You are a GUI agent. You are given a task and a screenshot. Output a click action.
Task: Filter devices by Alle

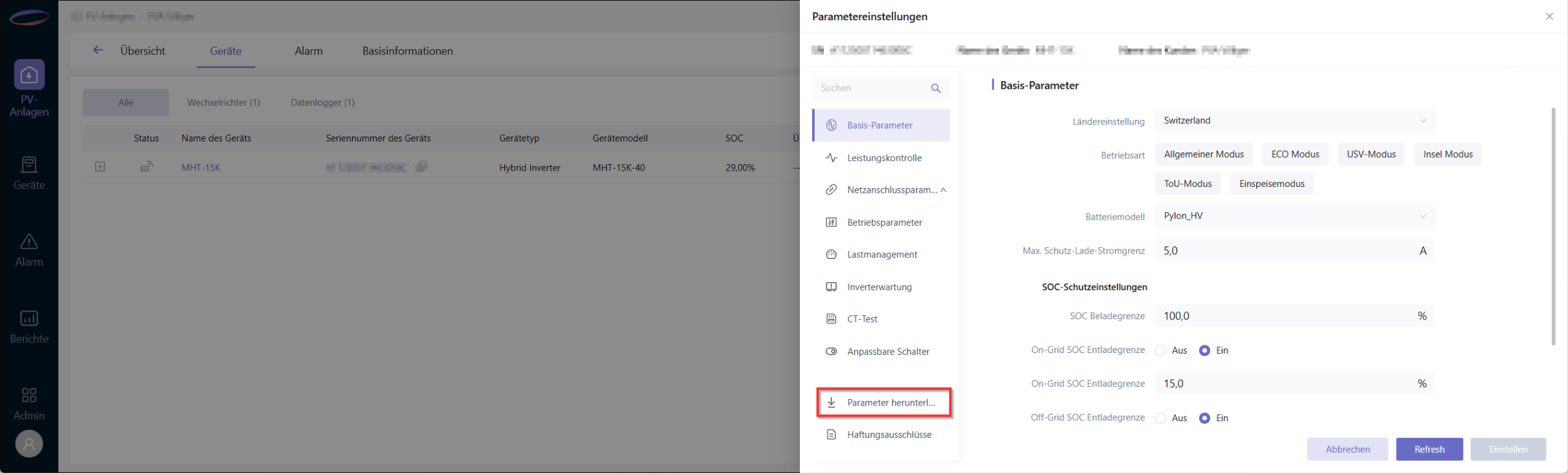pyautogui.click(x=126, y=103)
